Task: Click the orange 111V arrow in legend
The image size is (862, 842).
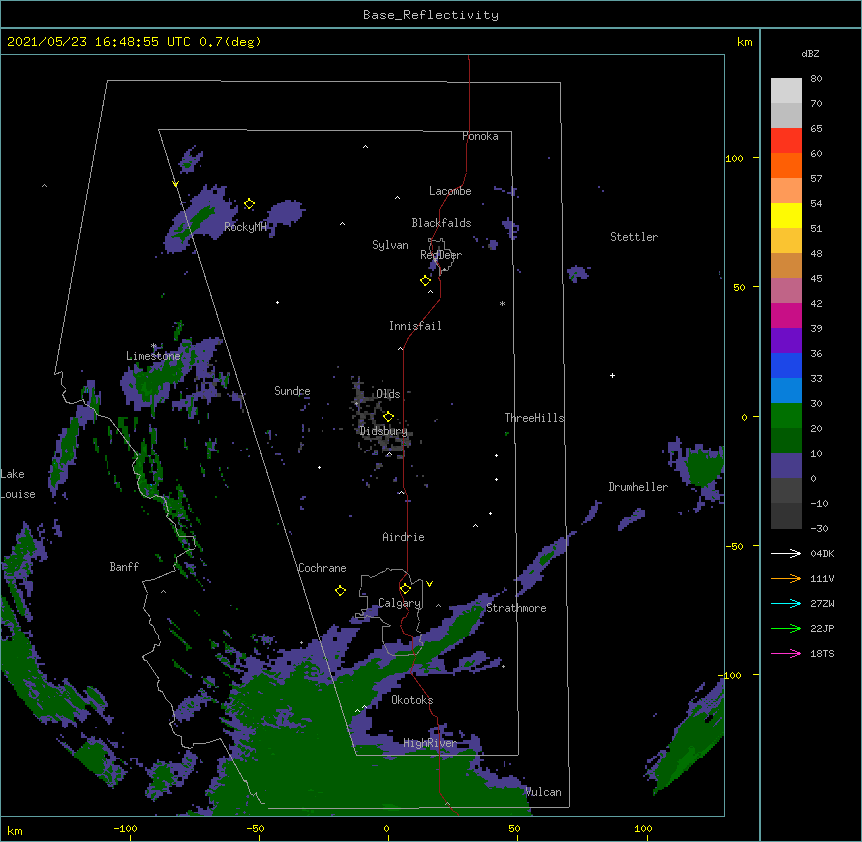Action: coord(786,578)
